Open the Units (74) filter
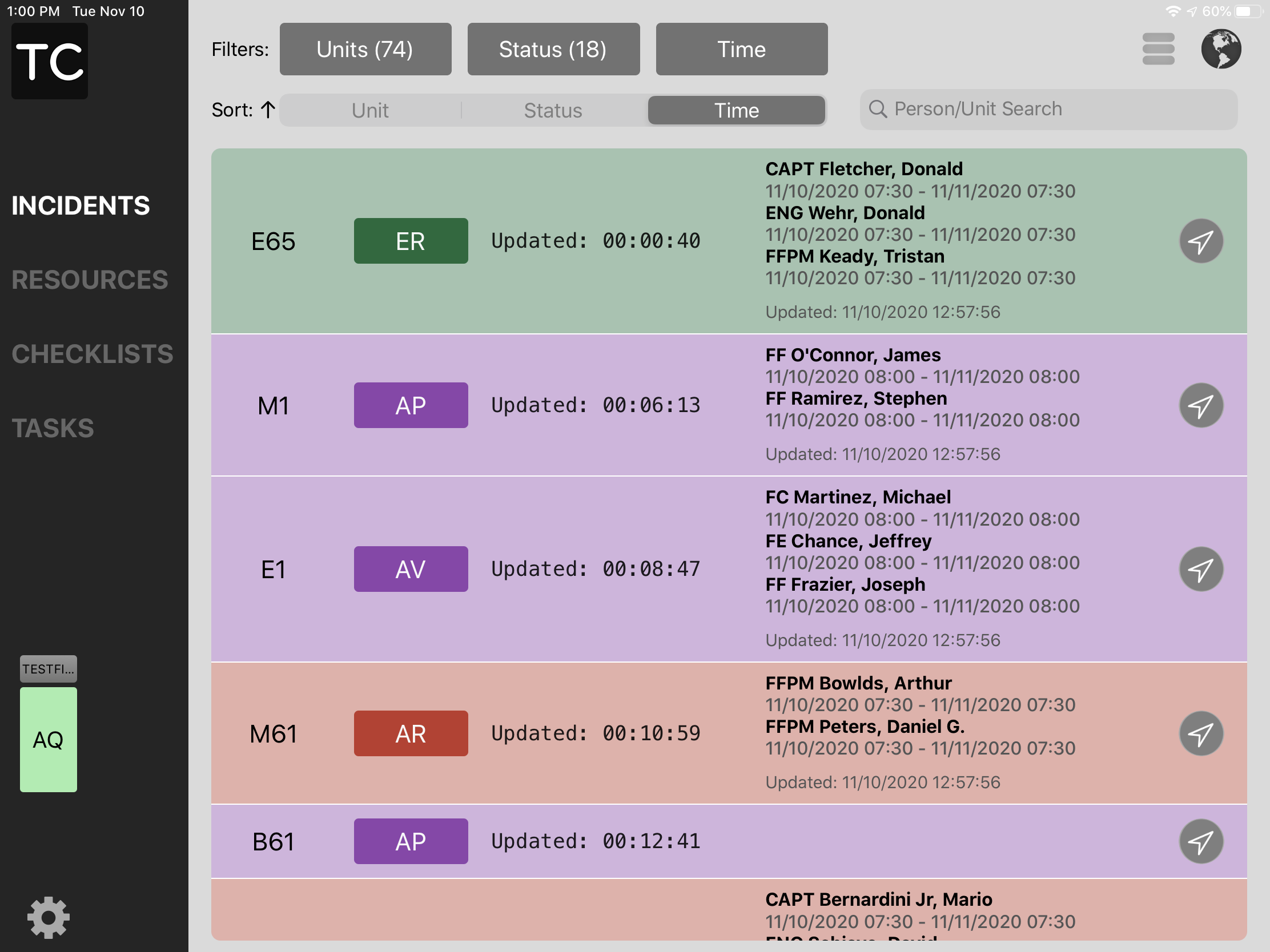Screen dimensions: 1270x952 pos(365,49)
